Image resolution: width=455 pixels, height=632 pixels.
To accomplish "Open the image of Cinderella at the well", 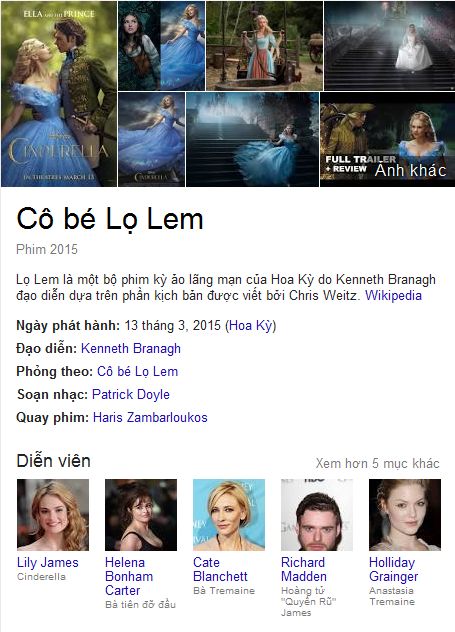I will tap(264, 46).
